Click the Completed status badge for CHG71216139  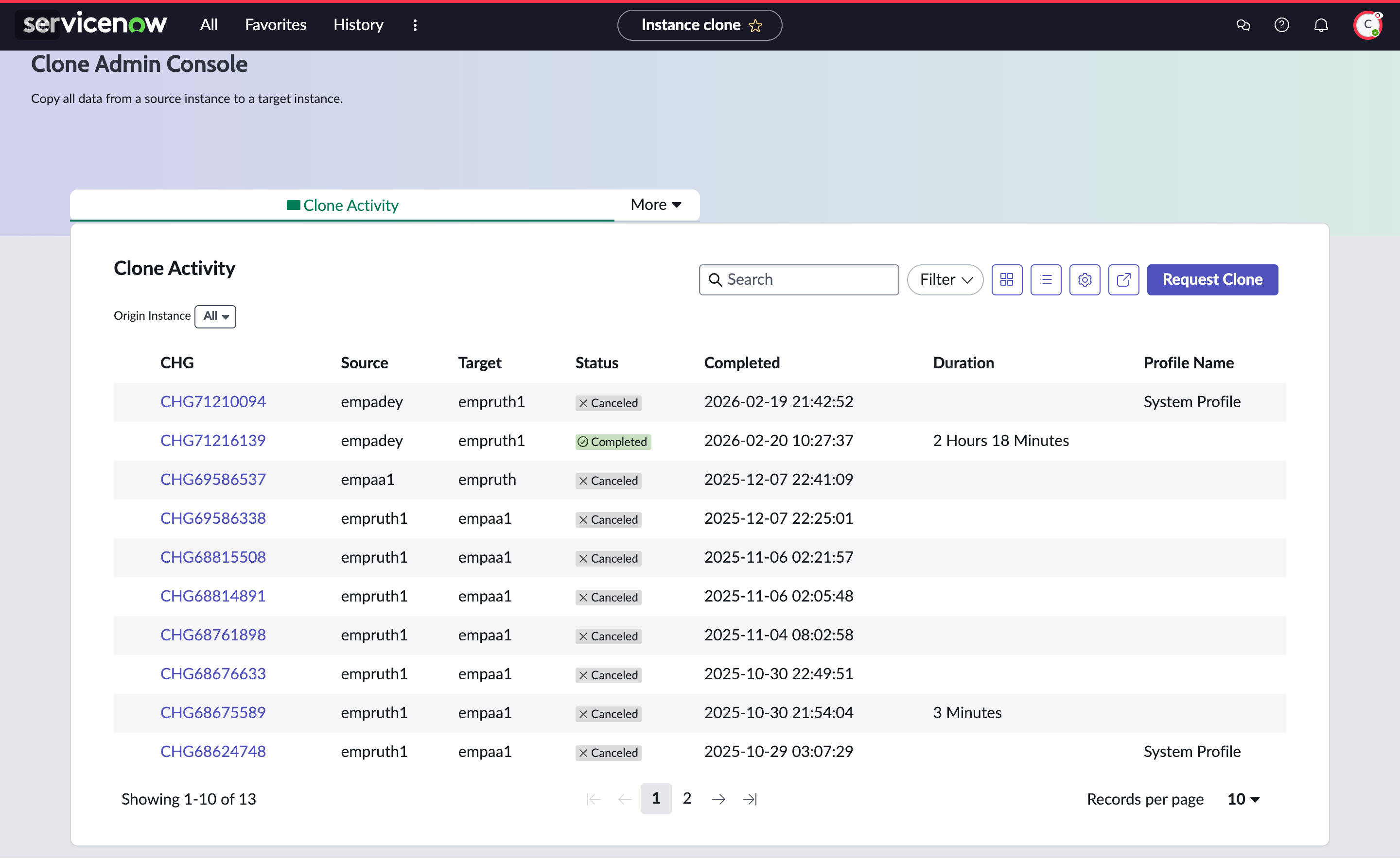pyautogui.click(x=613, y=442)
